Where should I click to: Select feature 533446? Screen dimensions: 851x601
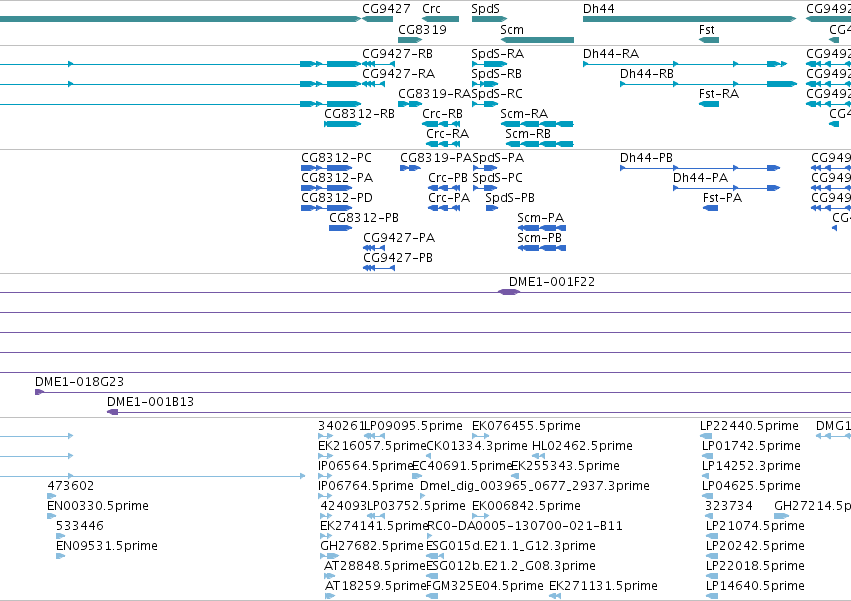[60, 536]
